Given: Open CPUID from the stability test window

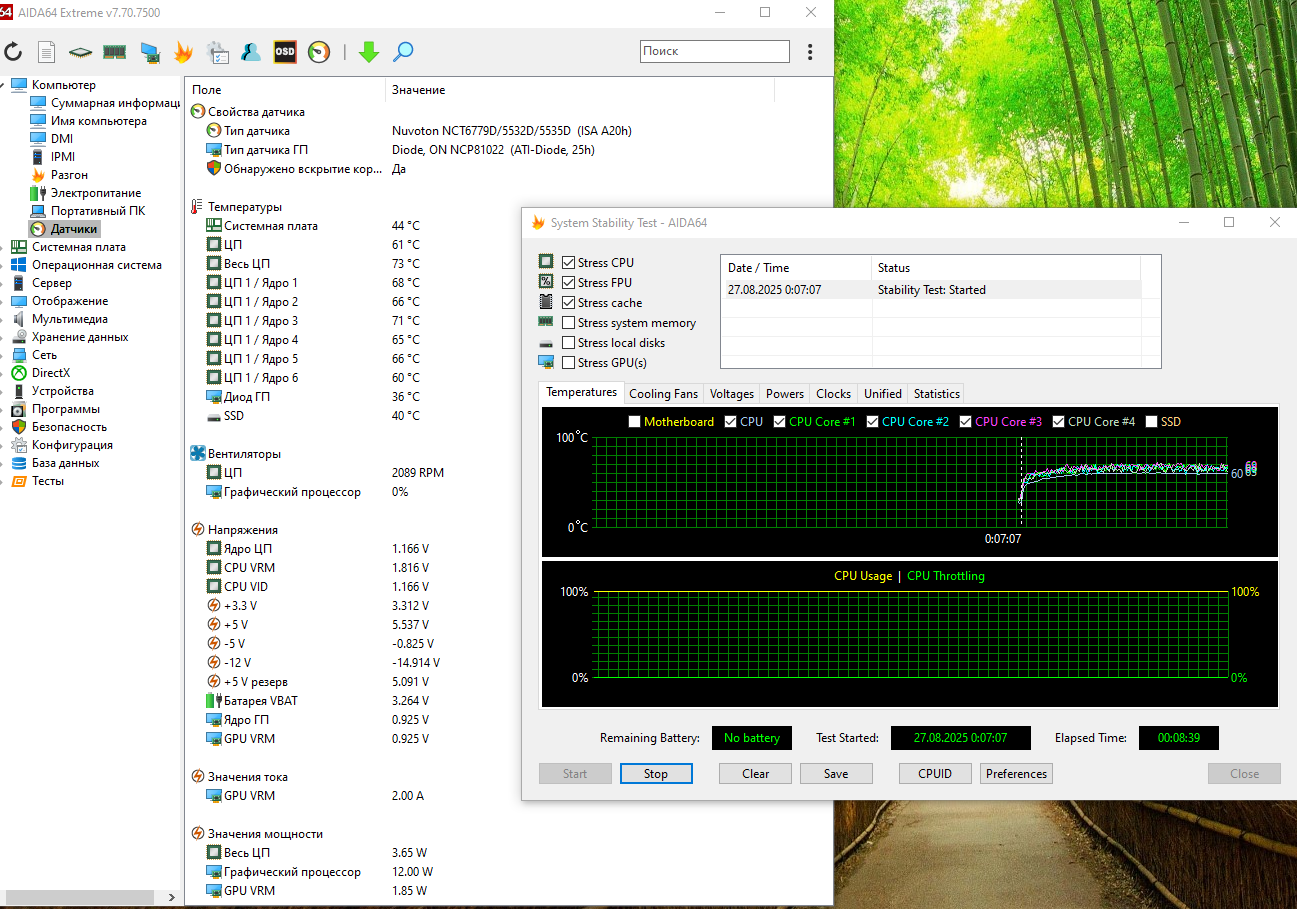Looking at the screenshot, I should click(935, 774).
